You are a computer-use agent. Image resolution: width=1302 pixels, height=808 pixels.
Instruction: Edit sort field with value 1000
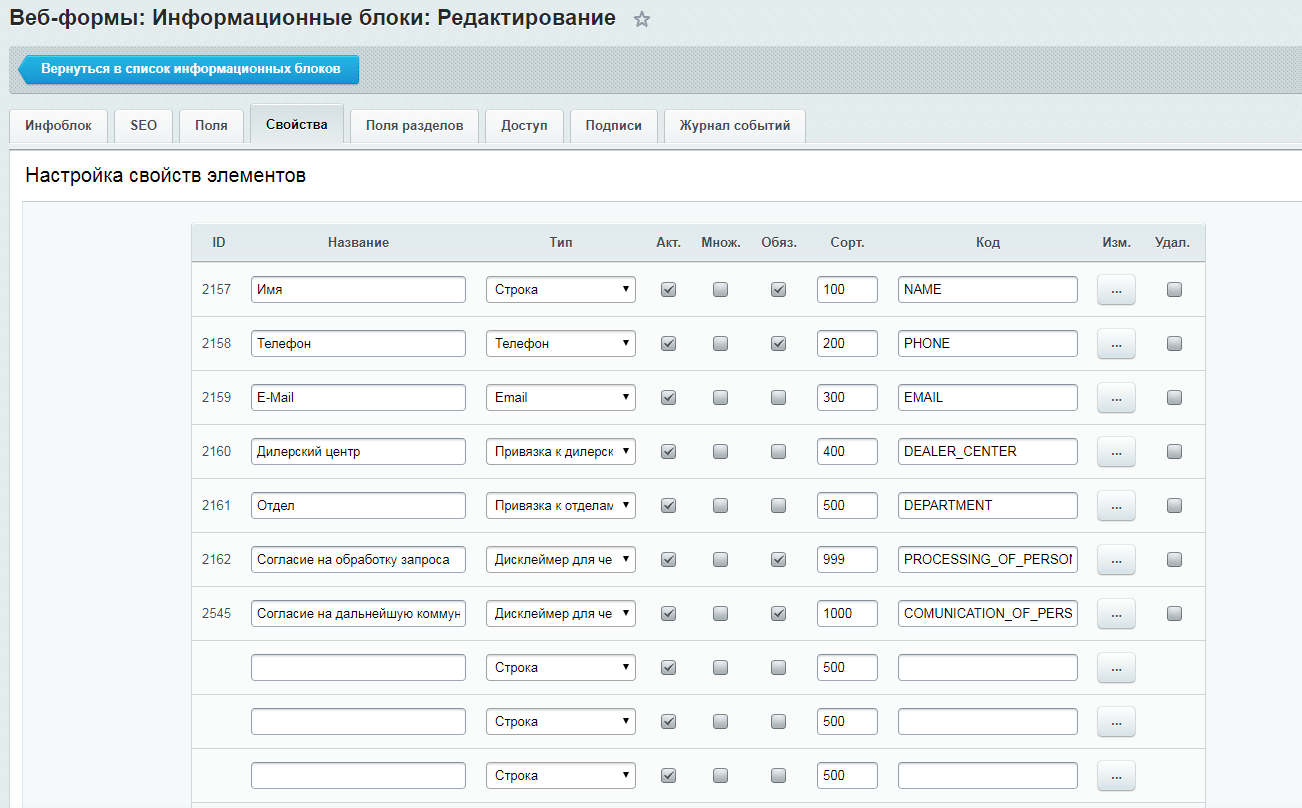coord(847,613)
